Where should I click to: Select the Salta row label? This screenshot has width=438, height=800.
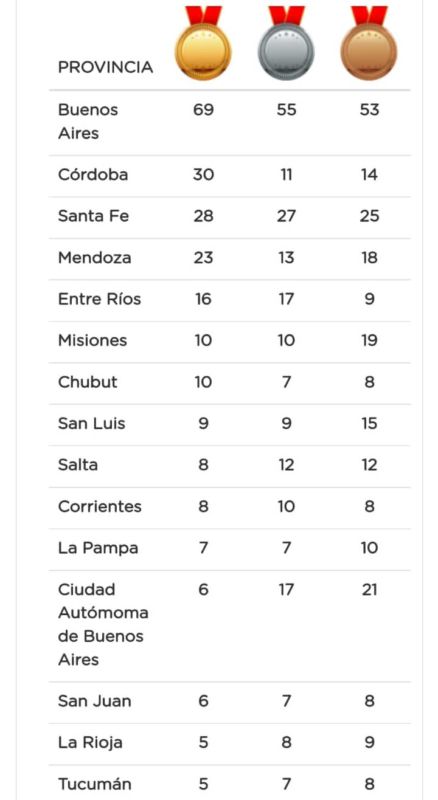tap(78, 465)
